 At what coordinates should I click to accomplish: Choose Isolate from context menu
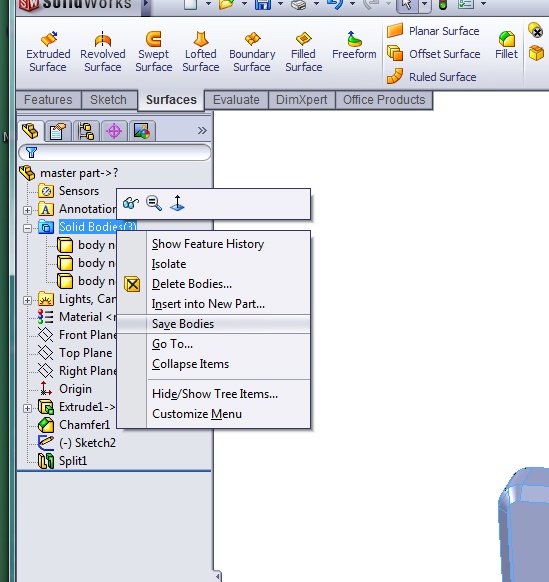(214, 264)
